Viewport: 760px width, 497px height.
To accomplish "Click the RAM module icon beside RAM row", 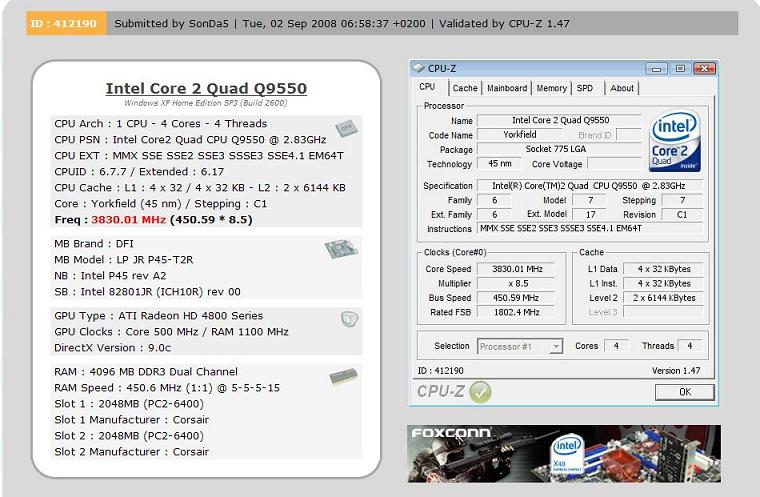I will (343, 376).
